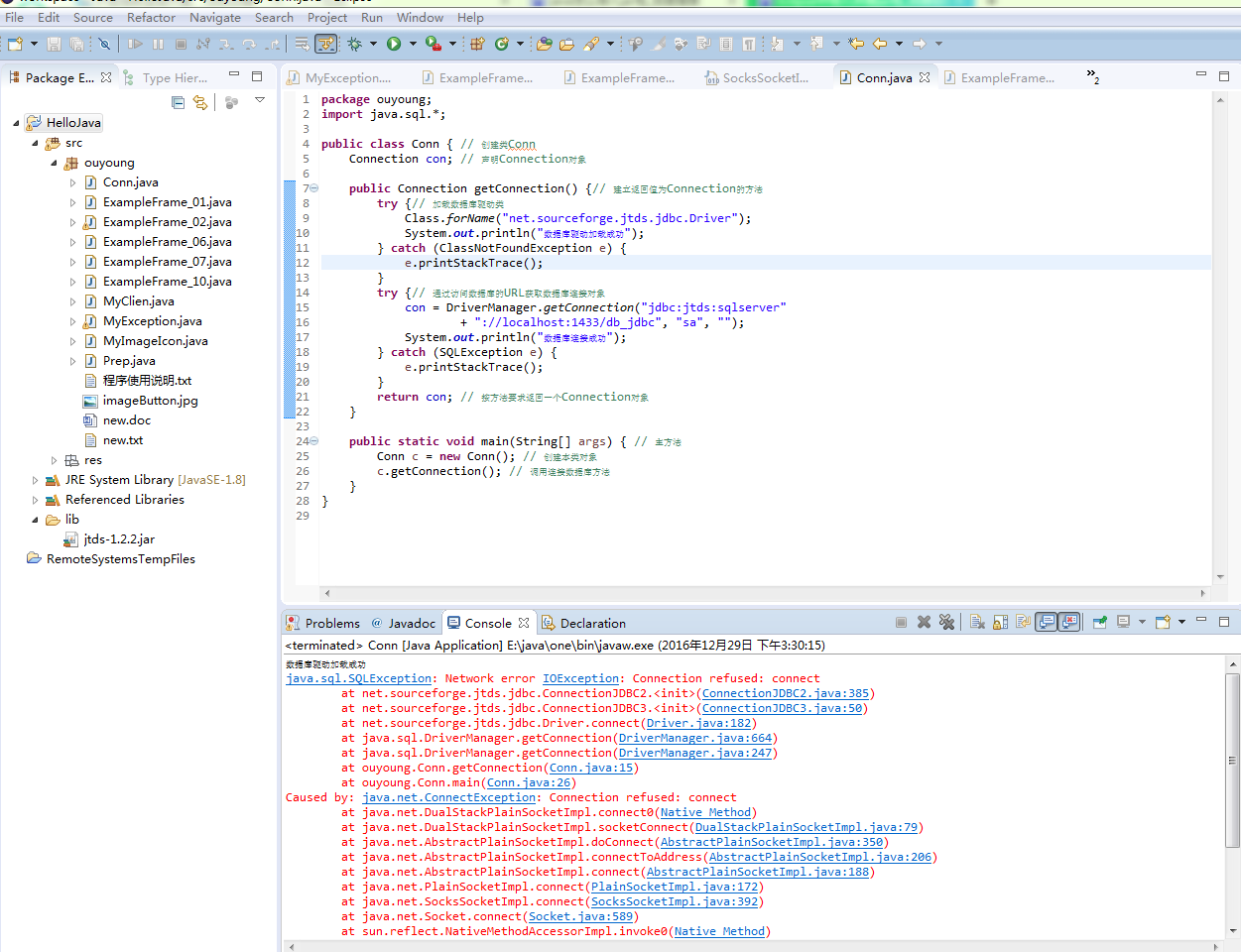Screen dimensions: 1241x952
Task: Open the Run button dropdown arrow
Action: [414, 44]
